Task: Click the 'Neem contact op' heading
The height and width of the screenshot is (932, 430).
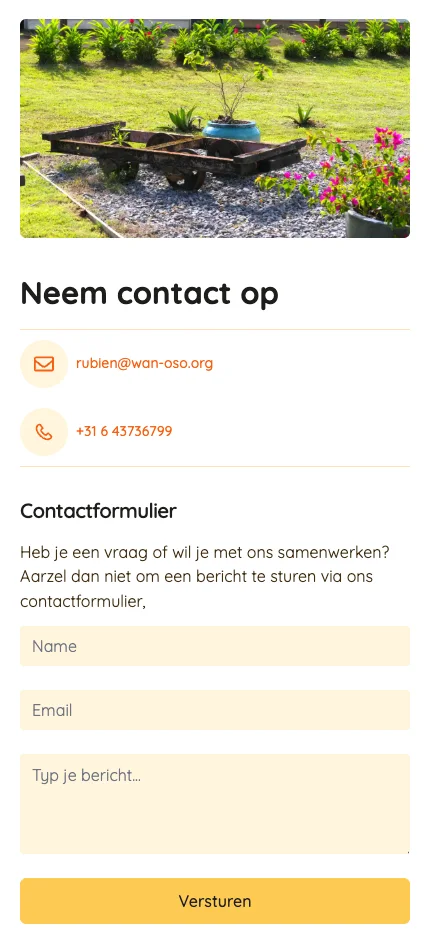Action: tap(149, 294)
